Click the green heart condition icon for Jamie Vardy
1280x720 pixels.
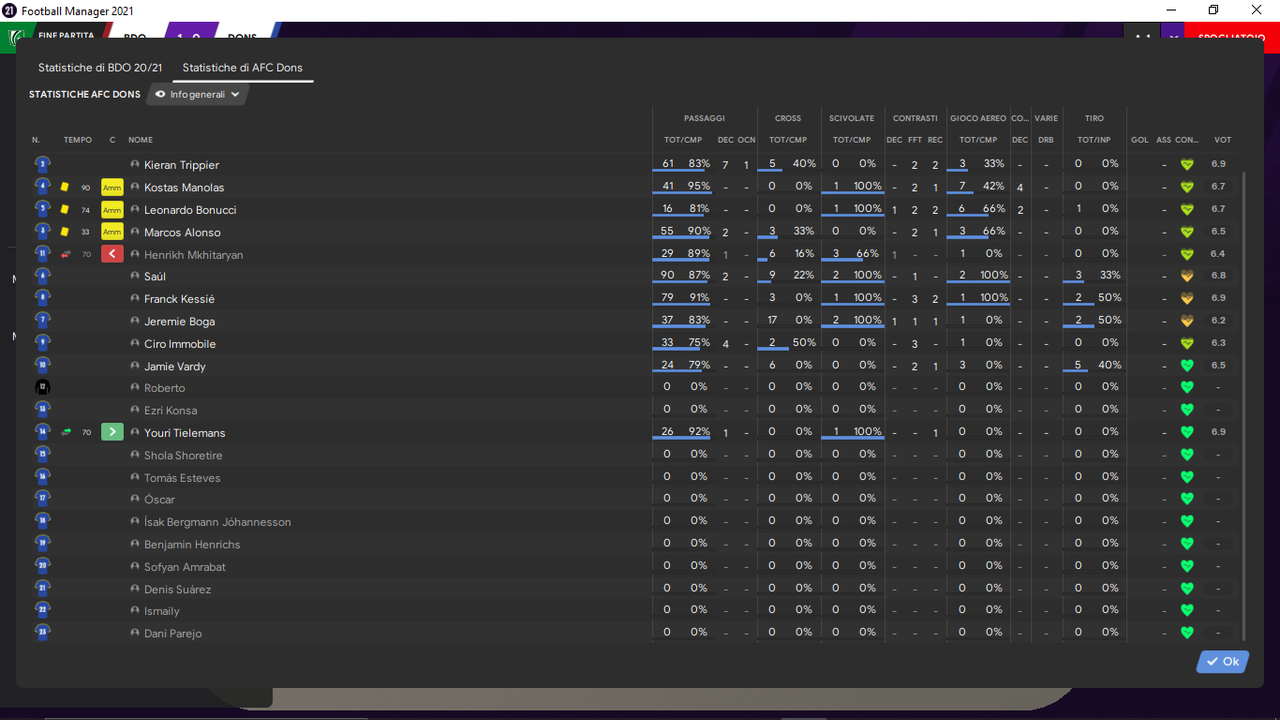point(1187,364)
